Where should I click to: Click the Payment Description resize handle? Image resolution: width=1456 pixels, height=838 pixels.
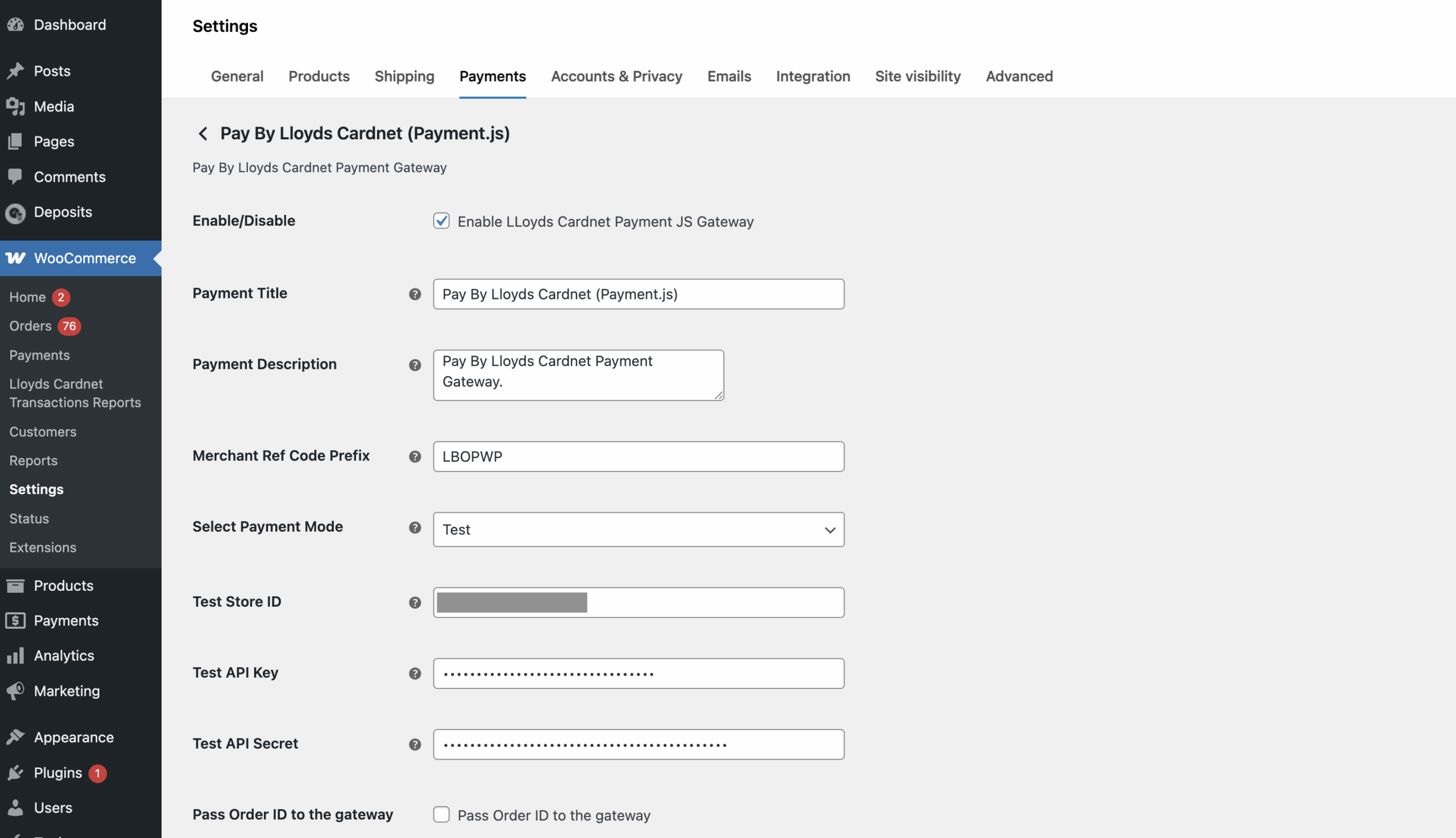[x=718, y=395]
